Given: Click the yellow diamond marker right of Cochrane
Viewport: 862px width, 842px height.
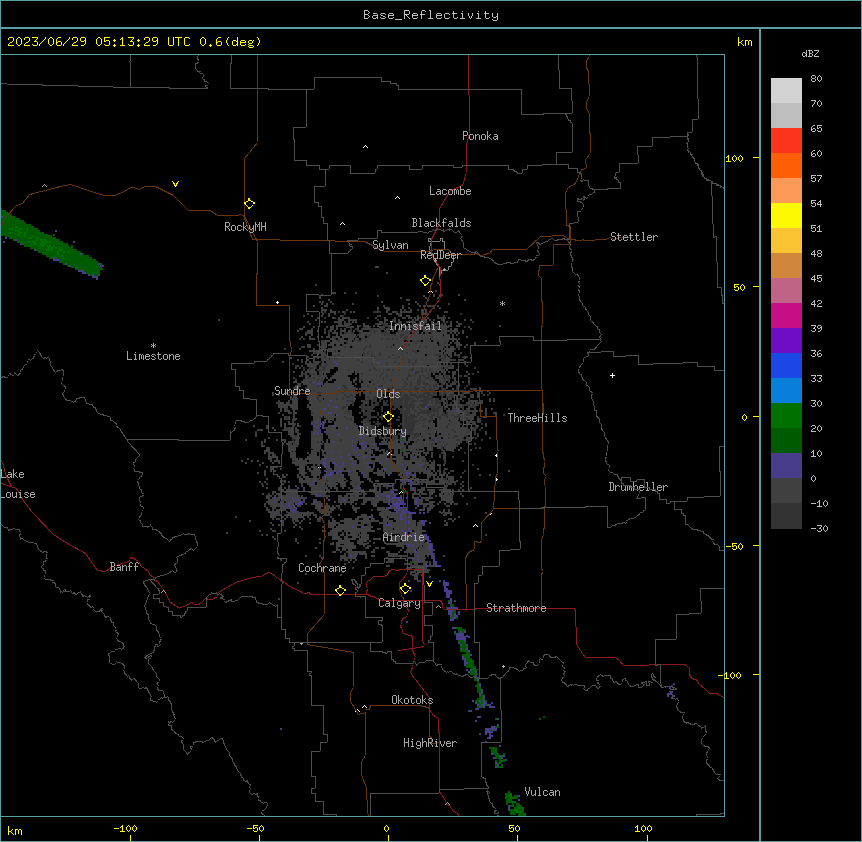Looking at the screenshot, I should pyautogui.click(x=340, y=590).
